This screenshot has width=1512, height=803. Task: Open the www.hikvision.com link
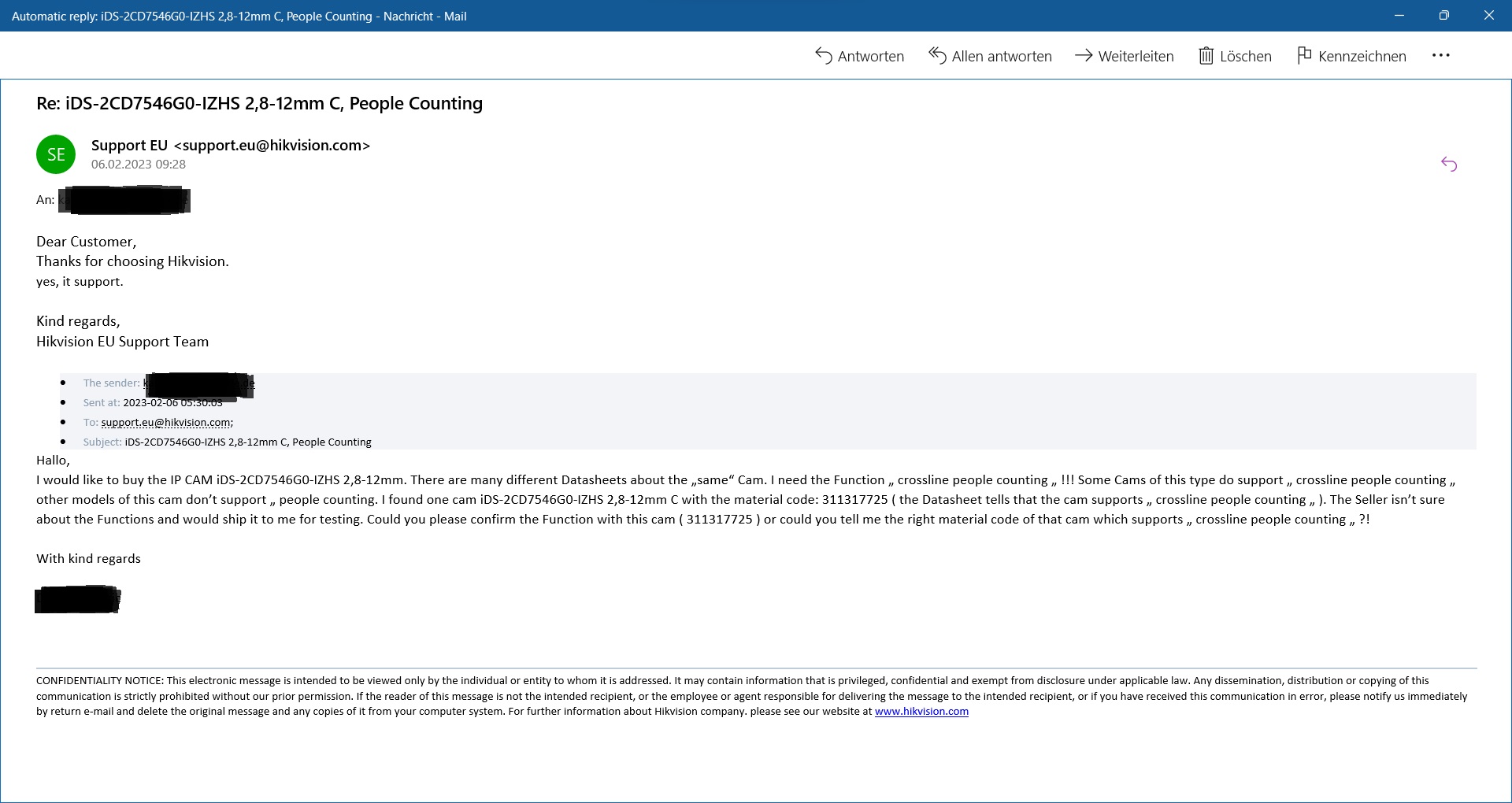[921, 711]
